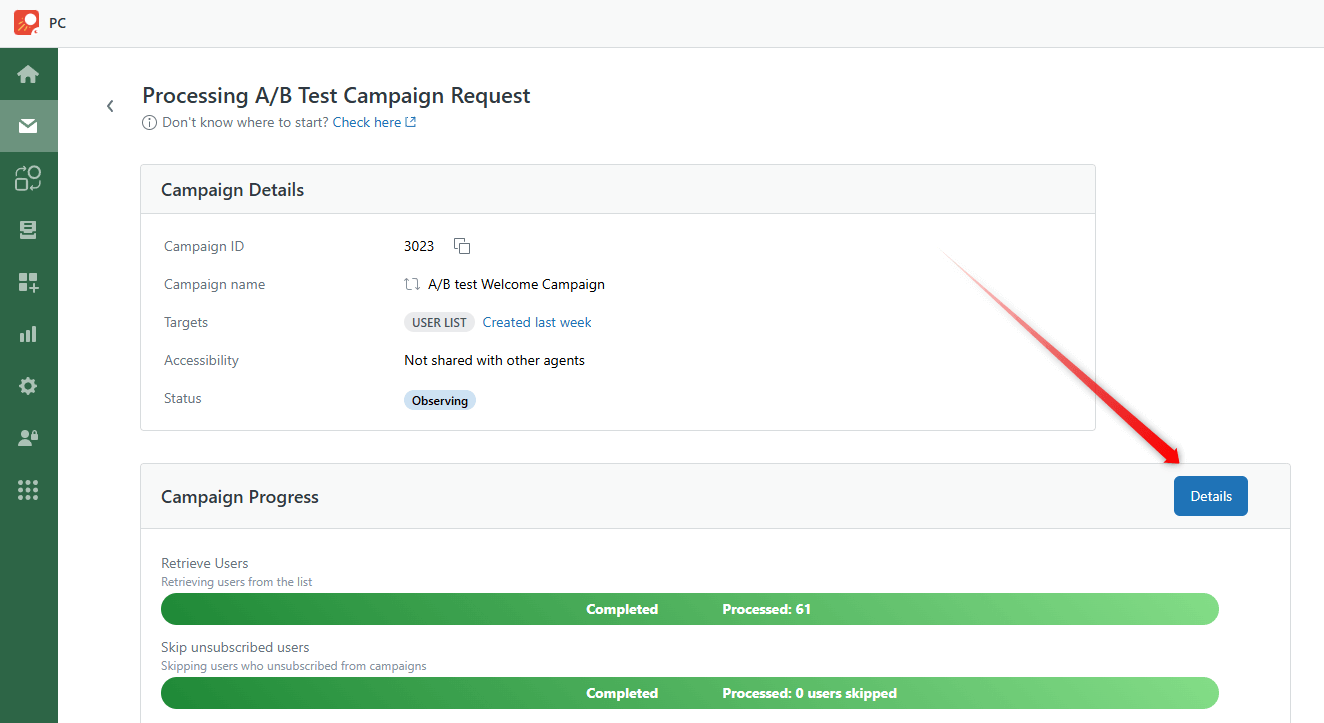Screen dimensions: 1324x723
Task: Click the Observing status badge
Action: coord(440,400)
